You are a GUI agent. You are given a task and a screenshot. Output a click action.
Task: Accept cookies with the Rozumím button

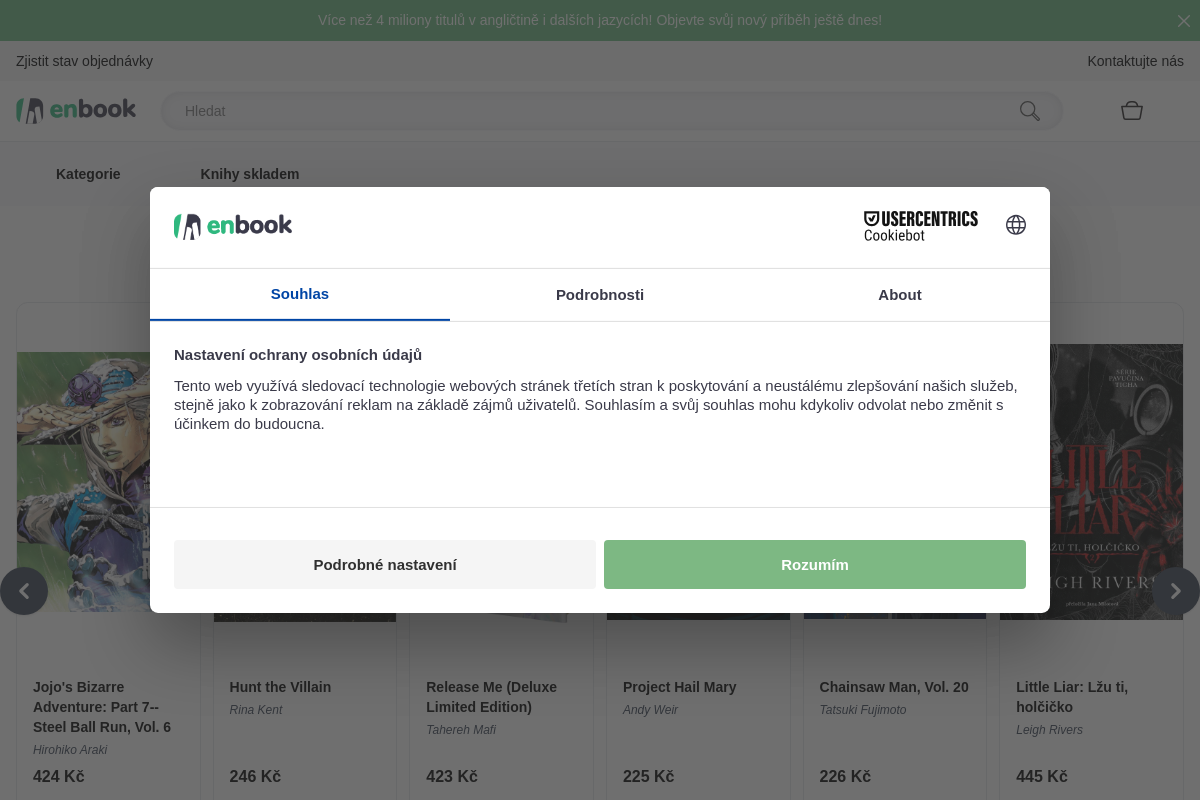click(814, 564)
